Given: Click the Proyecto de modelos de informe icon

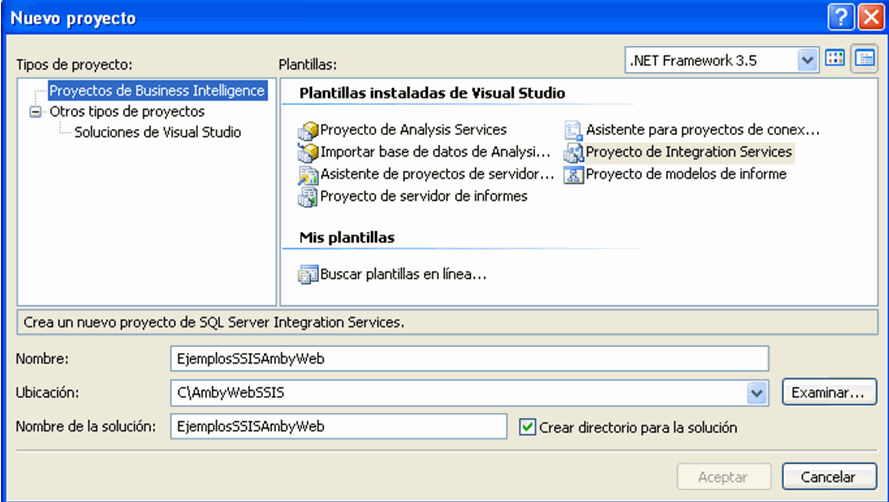Looking at the screenshot, I should (x=573, y=175).
